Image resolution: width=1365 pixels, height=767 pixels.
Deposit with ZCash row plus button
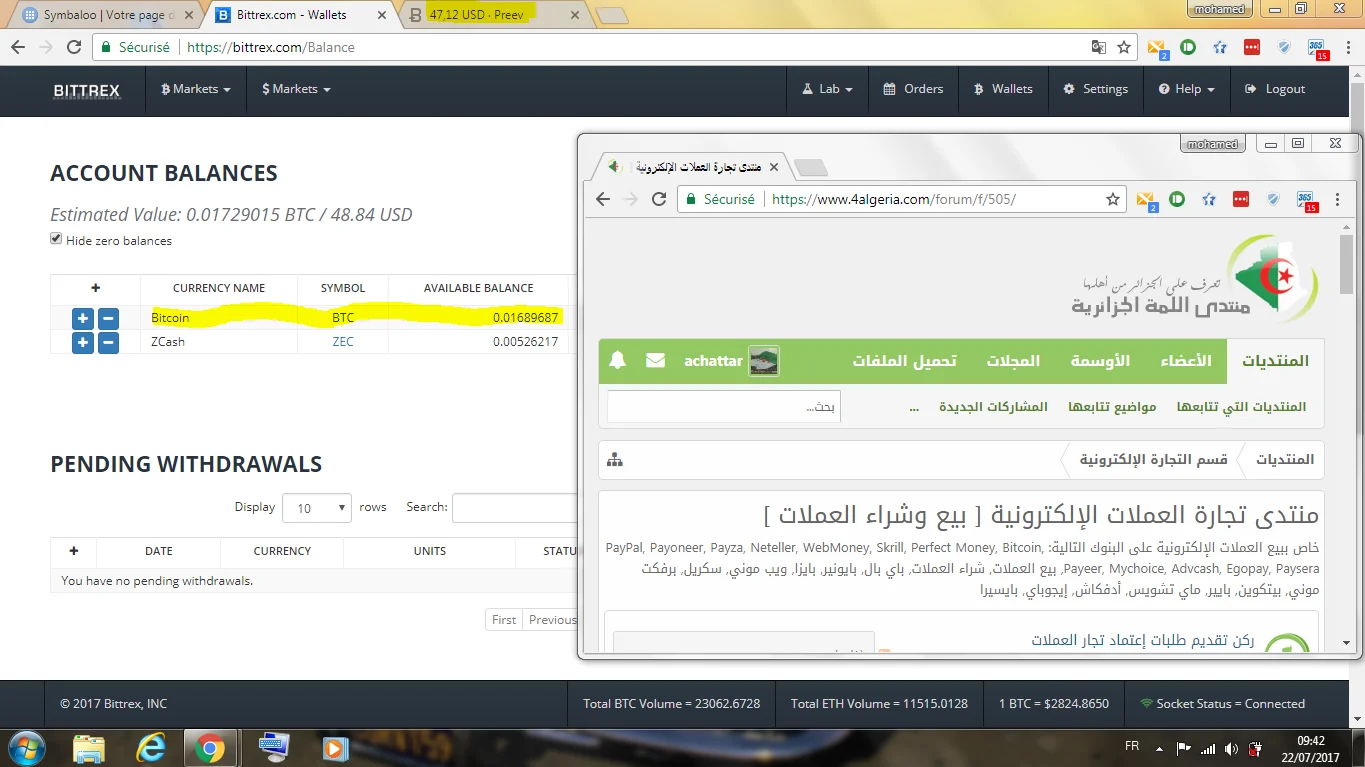tap(83, 342)
